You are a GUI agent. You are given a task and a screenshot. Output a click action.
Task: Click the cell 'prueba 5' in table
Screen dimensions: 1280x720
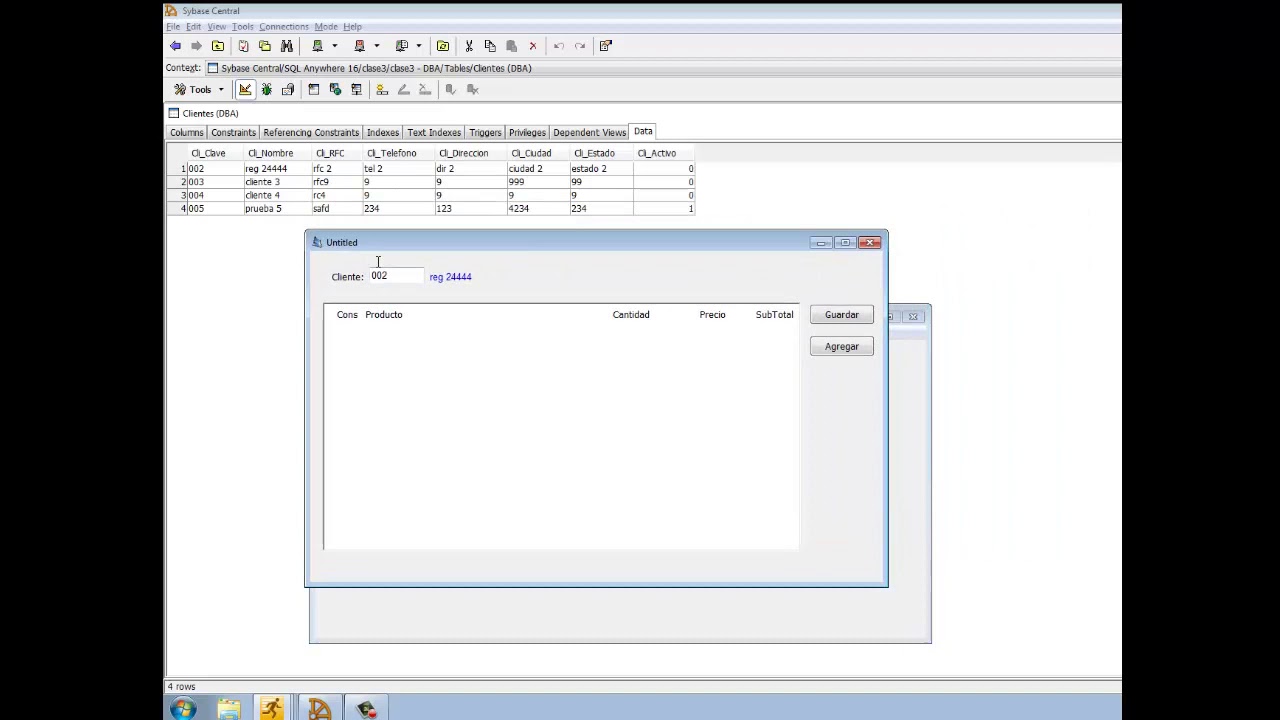tap(276, 209)
